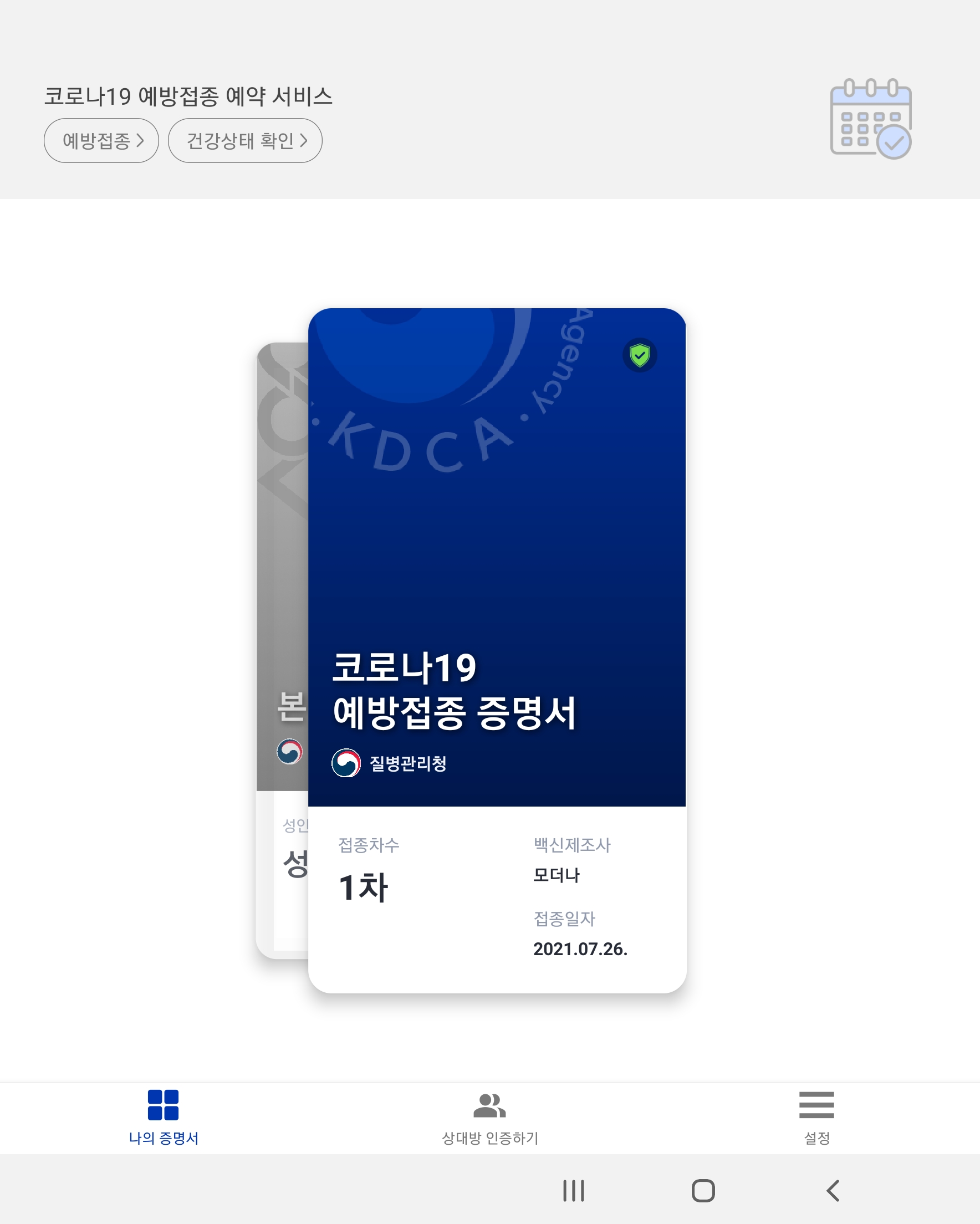Screen dimensions: 980x1224
Task: Tap the 상대방 인증하기 people icon
Action: (x=489, y=1105)
